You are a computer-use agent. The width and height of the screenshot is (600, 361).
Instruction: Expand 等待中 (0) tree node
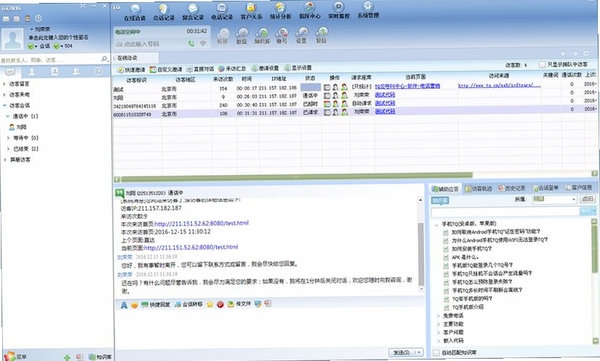pyautogui.click(x=8, y=138)
